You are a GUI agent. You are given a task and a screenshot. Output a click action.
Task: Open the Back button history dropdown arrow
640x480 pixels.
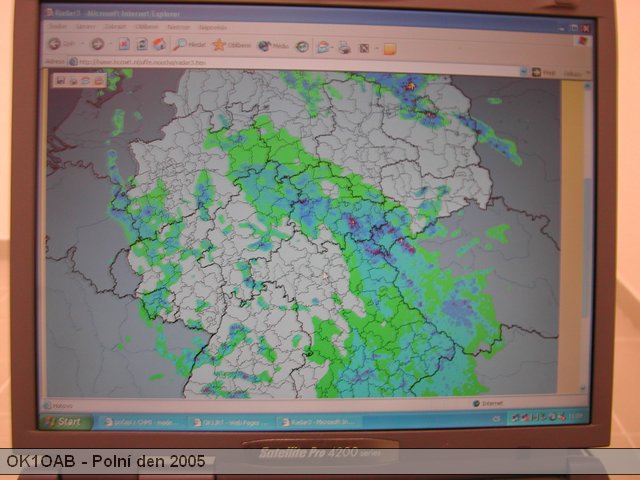82,44
